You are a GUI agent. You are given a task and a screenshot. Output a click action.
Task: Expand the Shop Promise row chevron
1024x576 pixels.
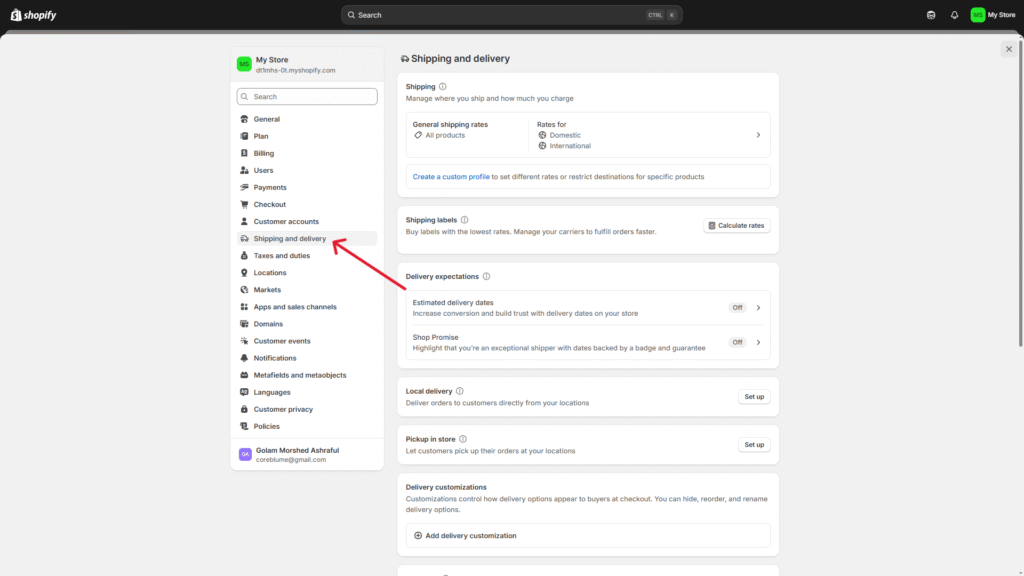click(x=758, y=342)
